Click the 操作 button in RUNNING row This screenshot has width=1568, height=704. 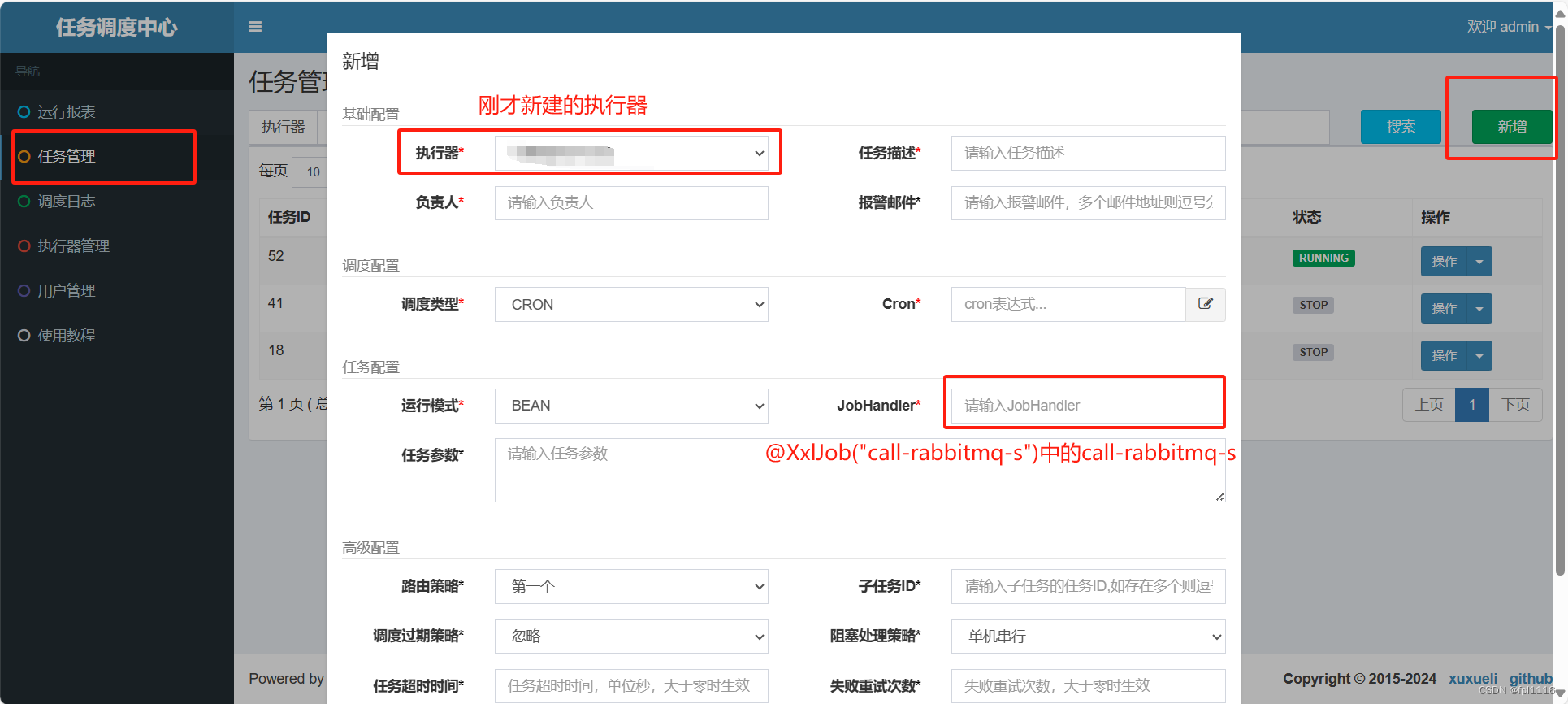[x=1444, y=262]
